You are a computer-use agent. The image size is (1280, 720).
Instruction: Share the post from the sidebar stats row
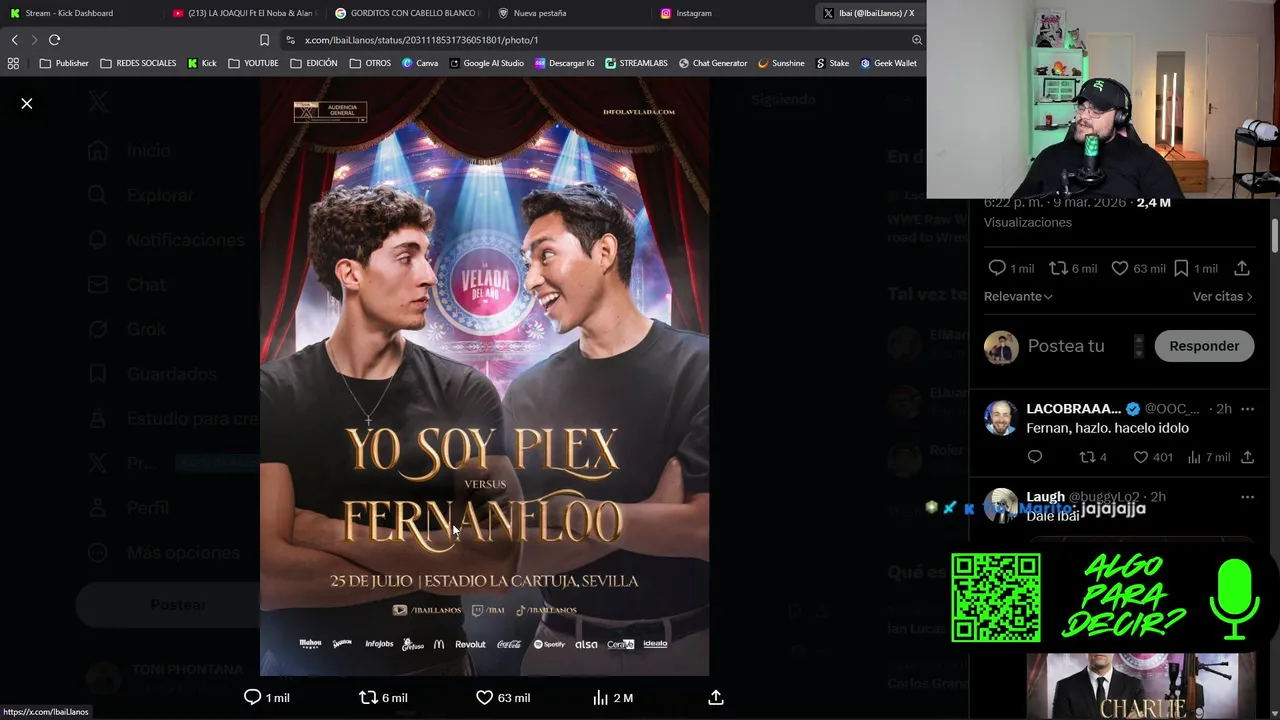pyautogui.click(x=1242, y=268)
